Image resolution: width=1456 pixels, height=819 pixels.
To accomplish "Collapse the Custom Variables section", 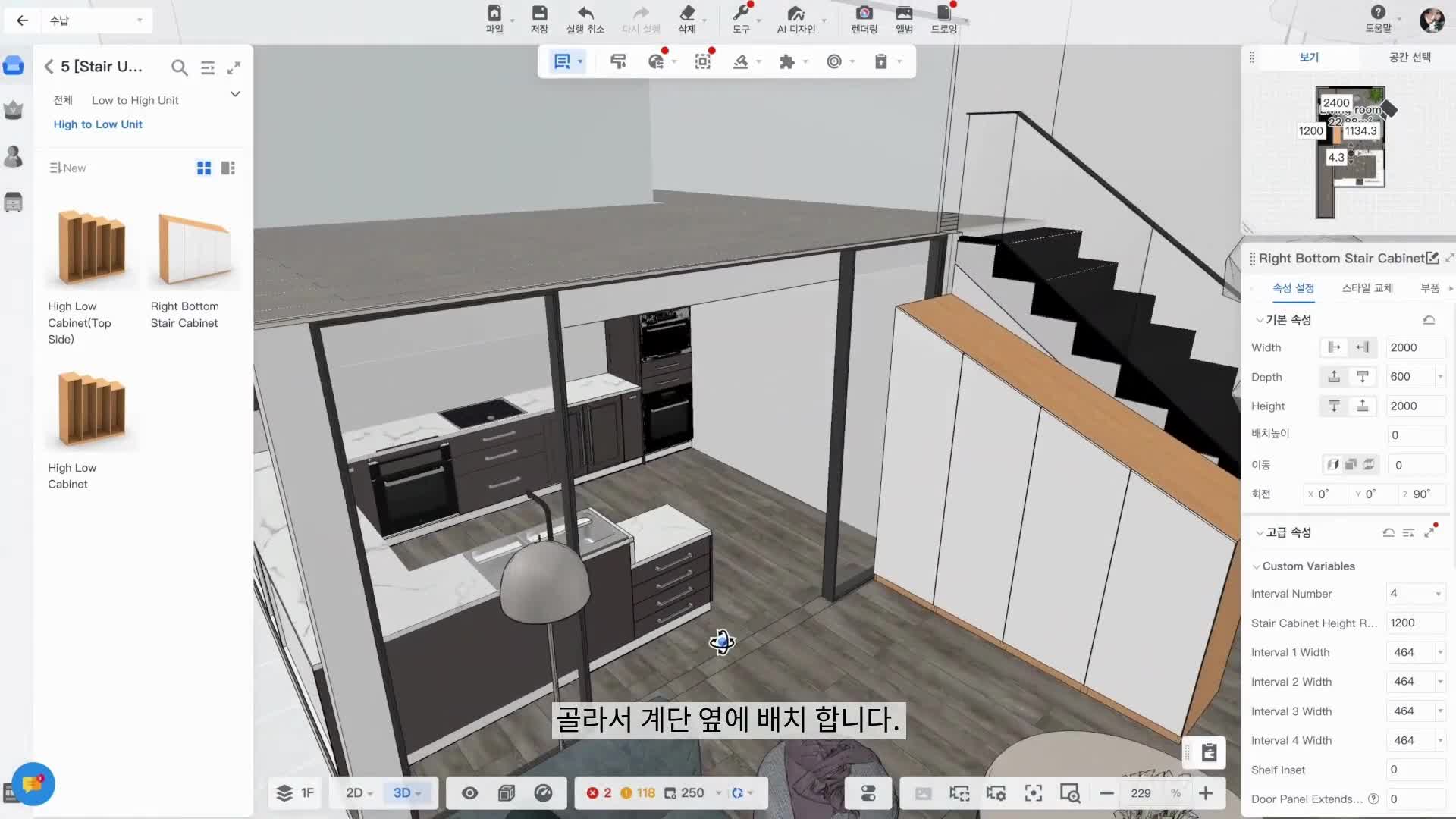I will point(1257,566).
